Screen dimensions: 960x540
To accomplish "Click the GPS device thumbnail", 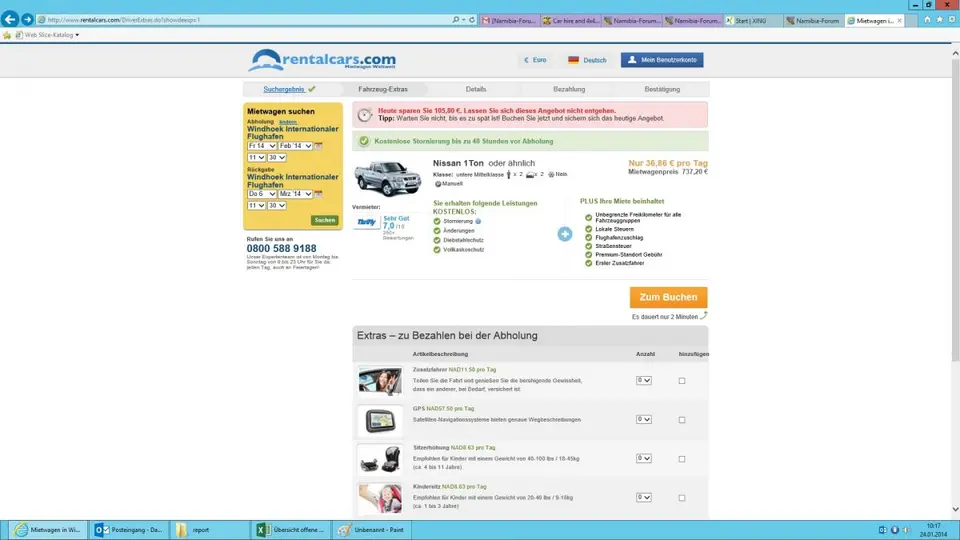I will [x=380, y=421].
